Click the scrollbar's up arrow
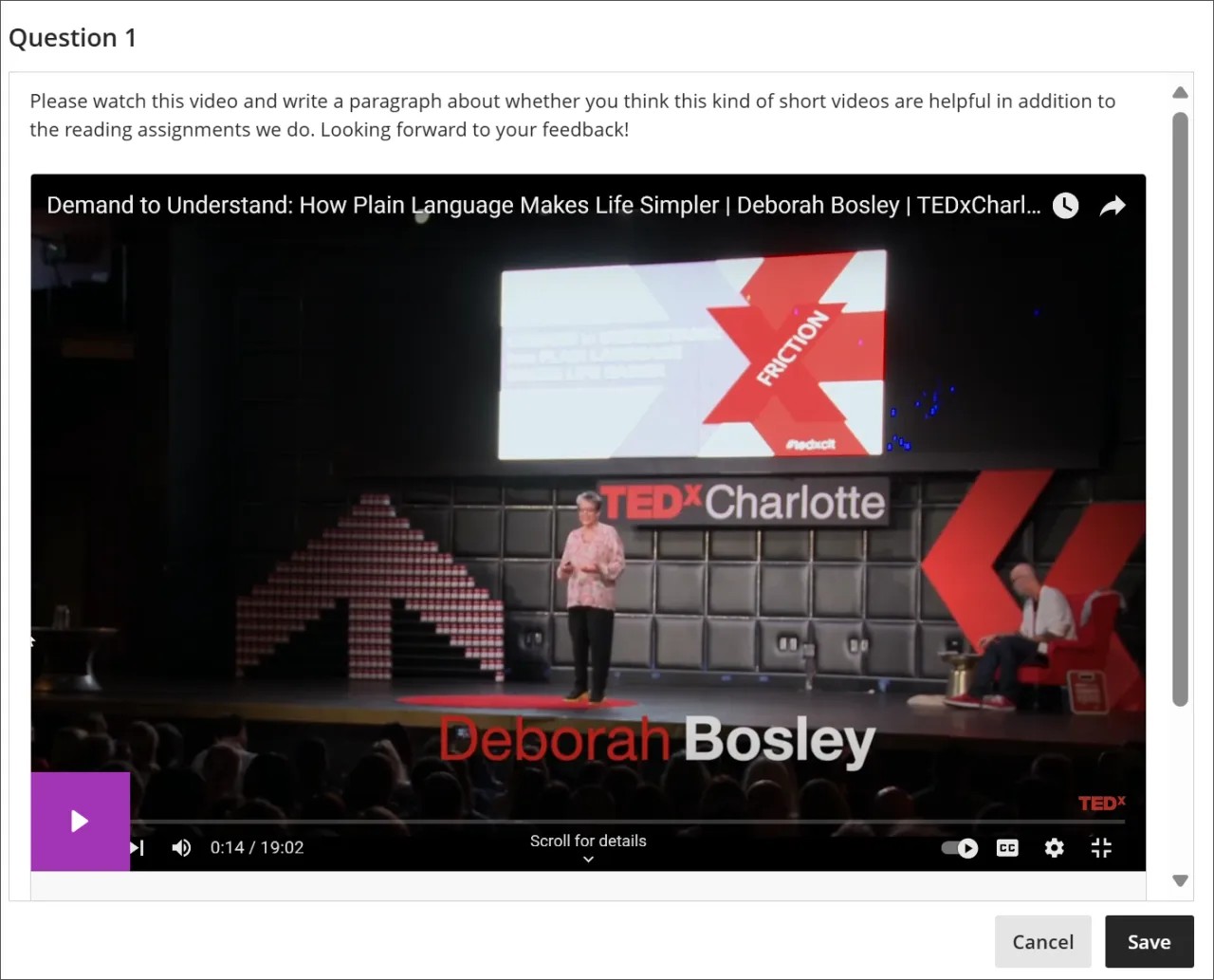Screen dimensions: 1214x980 point(1180,92)
